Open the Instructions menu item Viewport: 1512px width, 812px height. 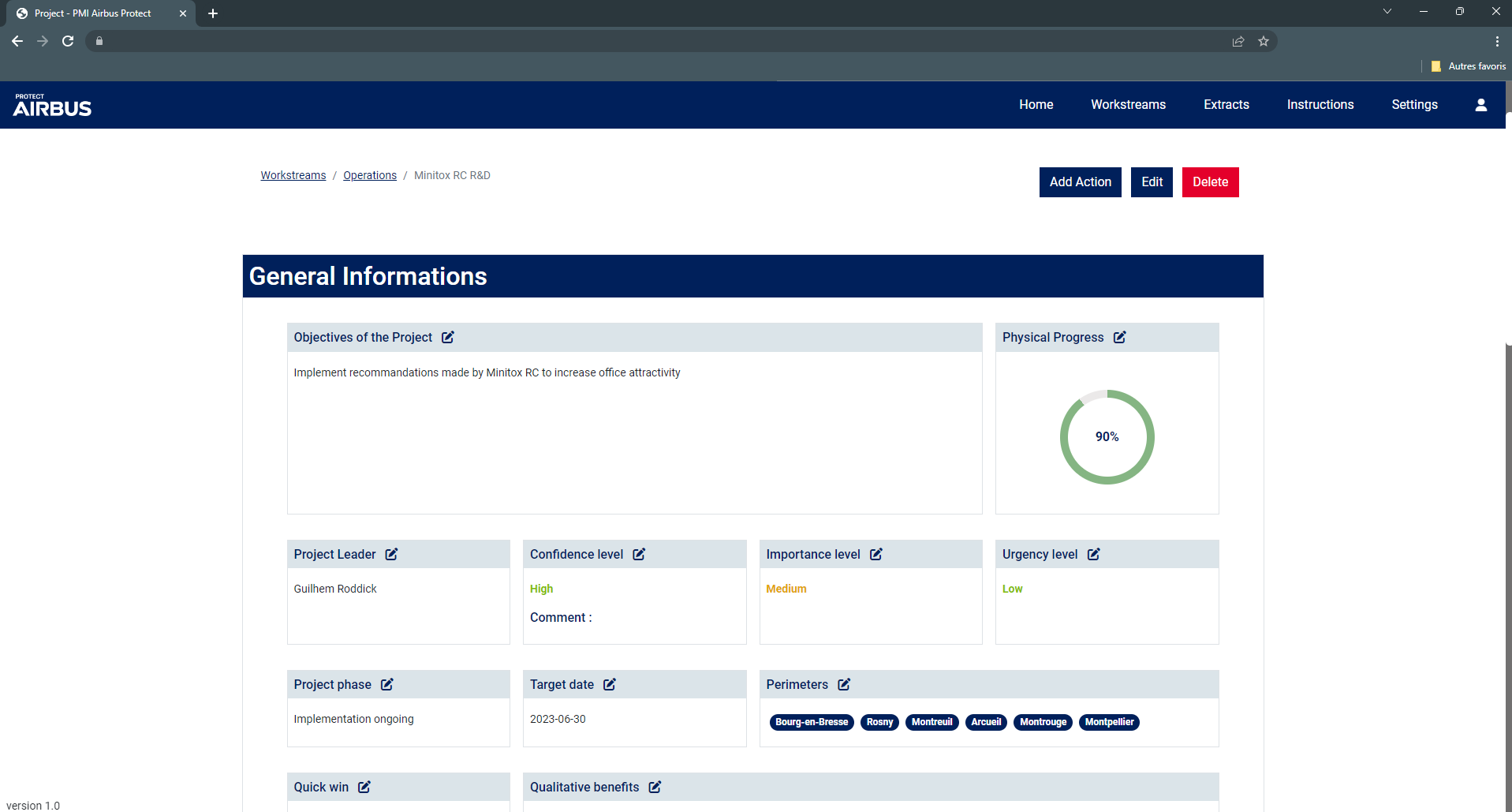click(1320, 105)
